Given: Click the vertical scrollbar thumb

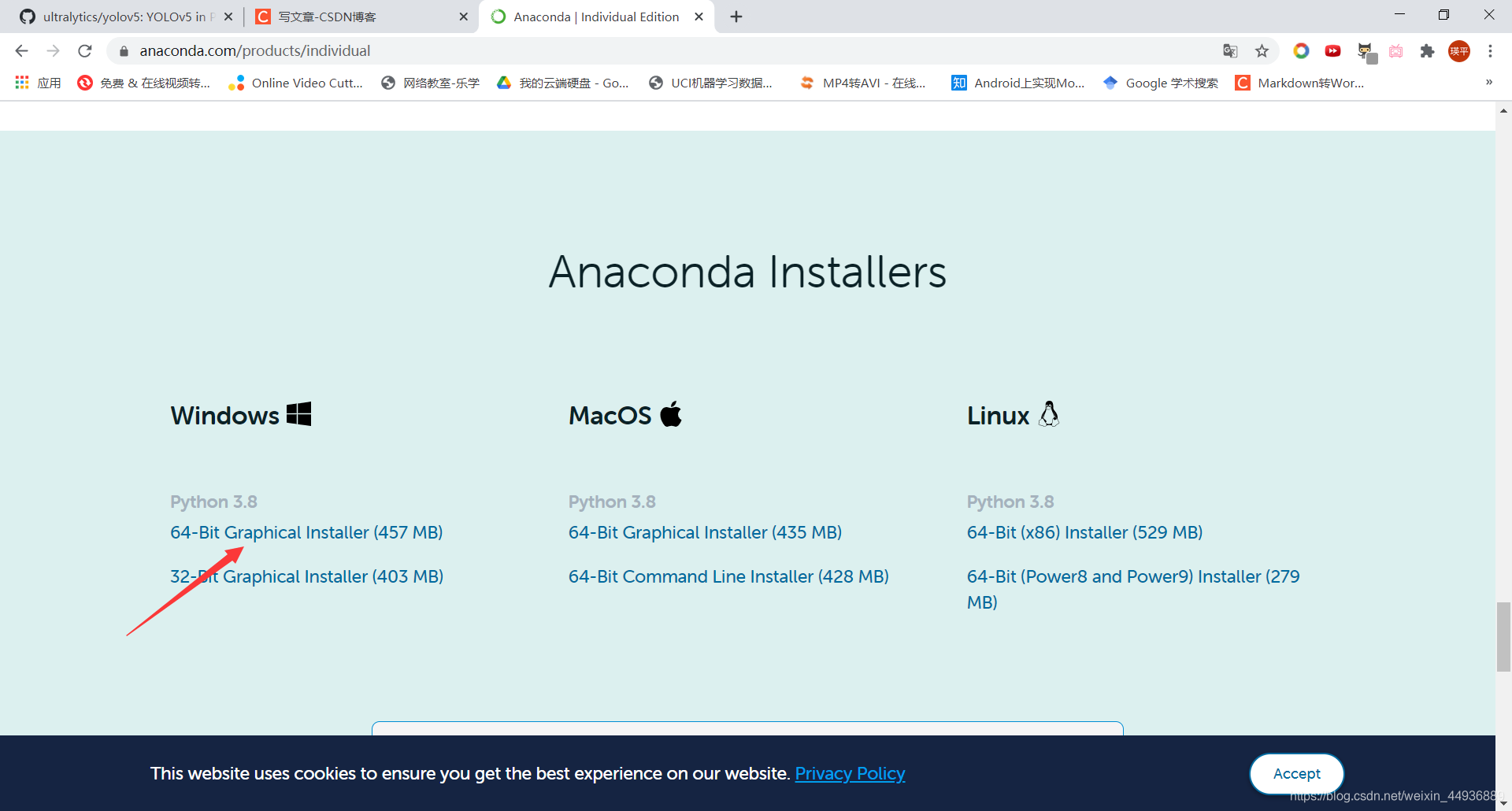Looking at the screenshot, I should tap(1503, 636).
